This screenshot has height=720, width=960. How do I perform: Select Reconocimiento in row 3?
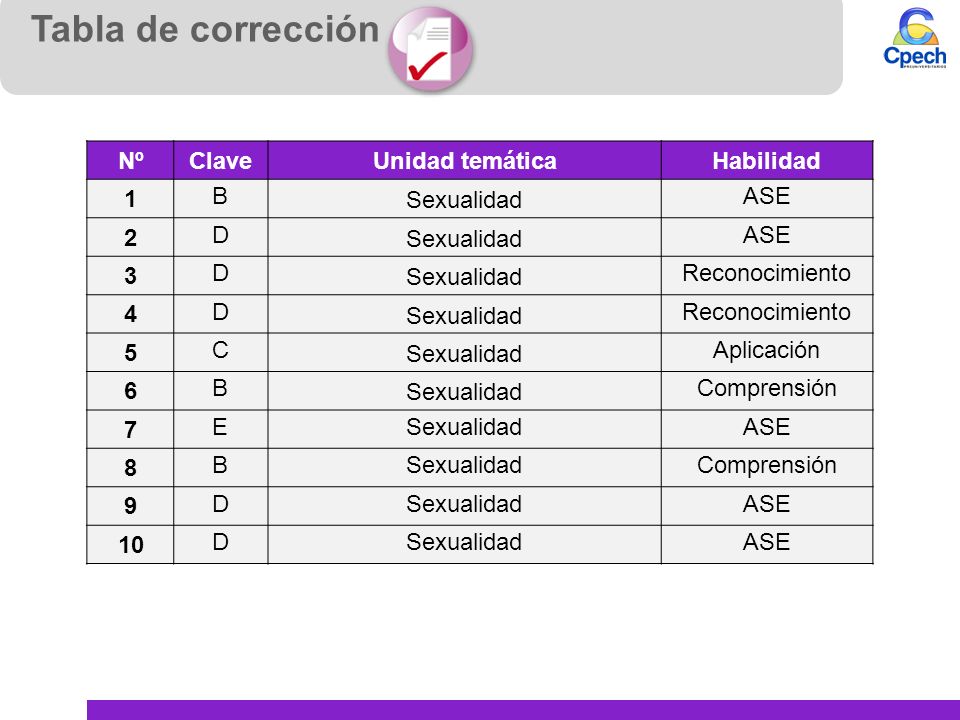coord(767,273)
